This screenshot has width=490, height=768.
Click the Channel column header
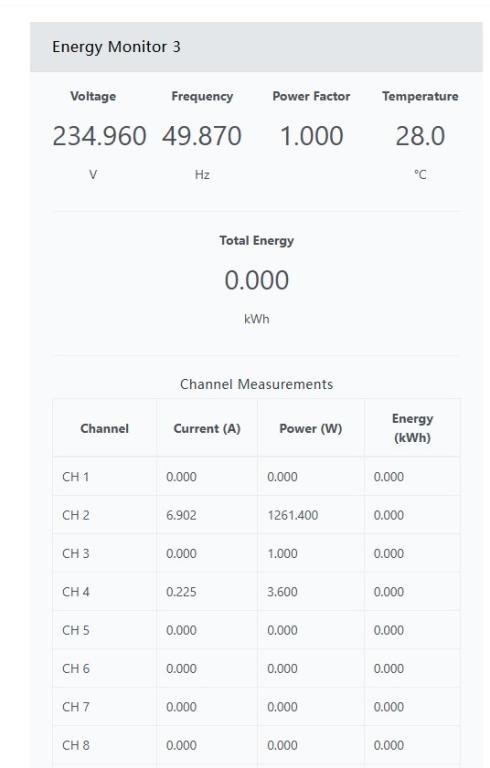[104, 429]
